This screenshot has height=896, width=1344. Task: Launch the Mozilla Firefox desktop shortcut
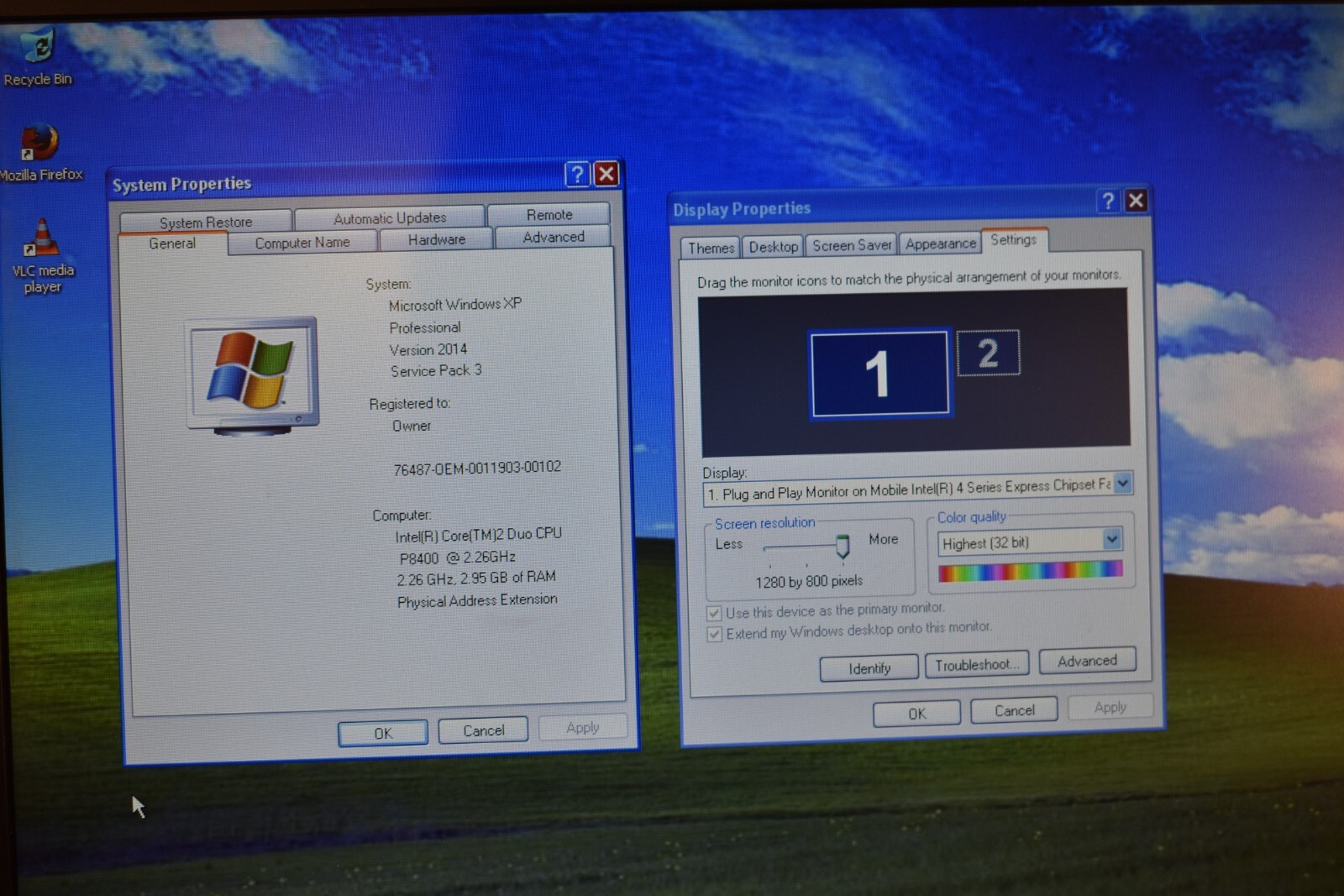tap(40, 153)
